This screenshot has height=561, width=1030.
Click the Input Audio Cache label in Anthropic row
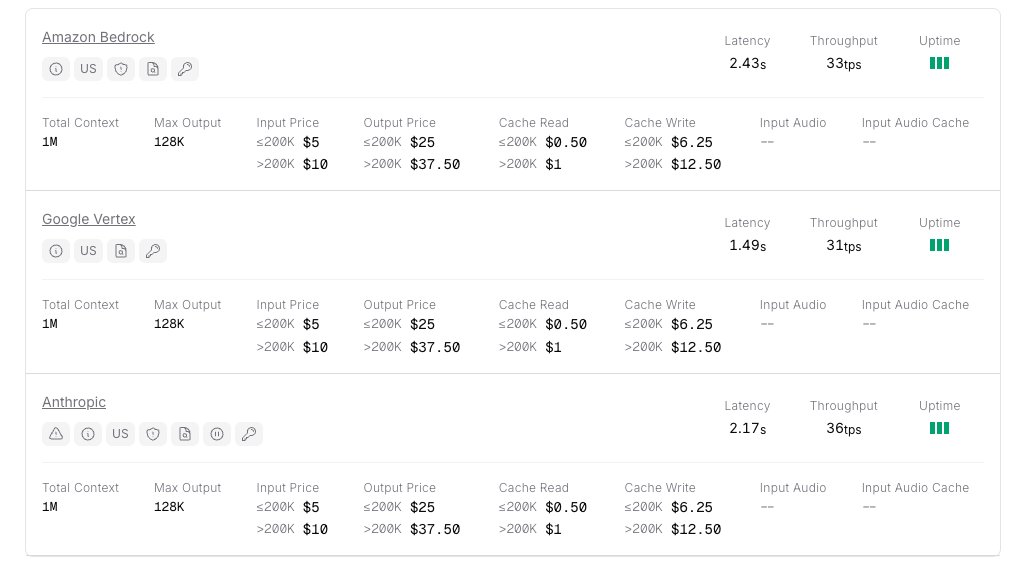(915, 488)
